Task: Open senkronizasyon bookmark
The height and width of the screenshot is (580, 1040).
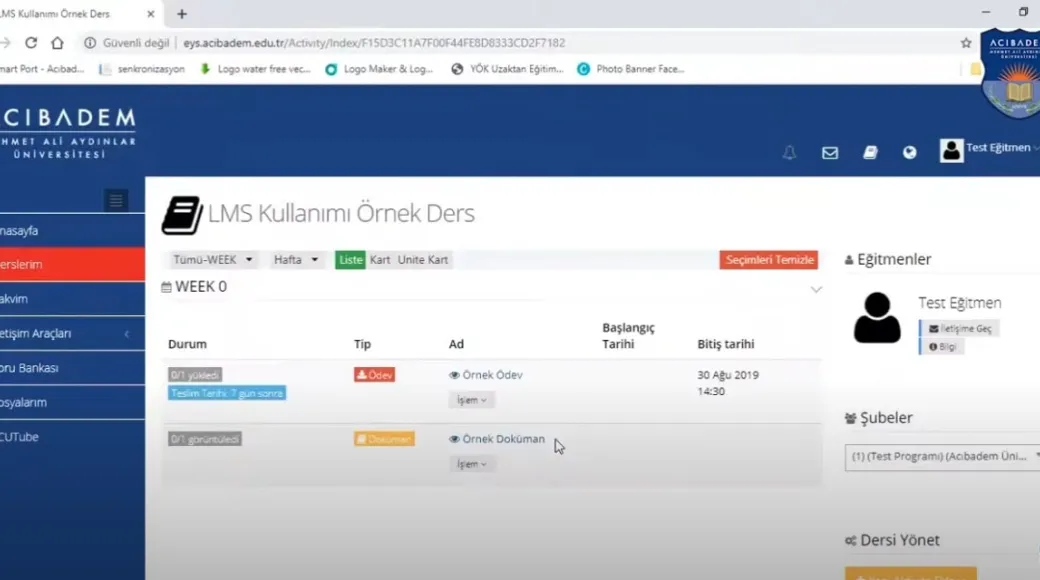Action: pos(142,69)
